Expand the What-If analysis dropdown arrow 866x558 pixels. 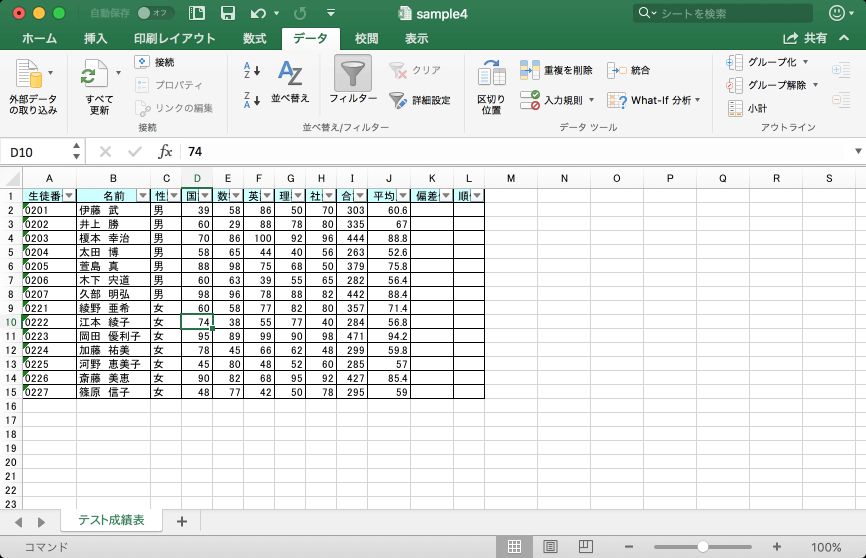coord(698,100)
